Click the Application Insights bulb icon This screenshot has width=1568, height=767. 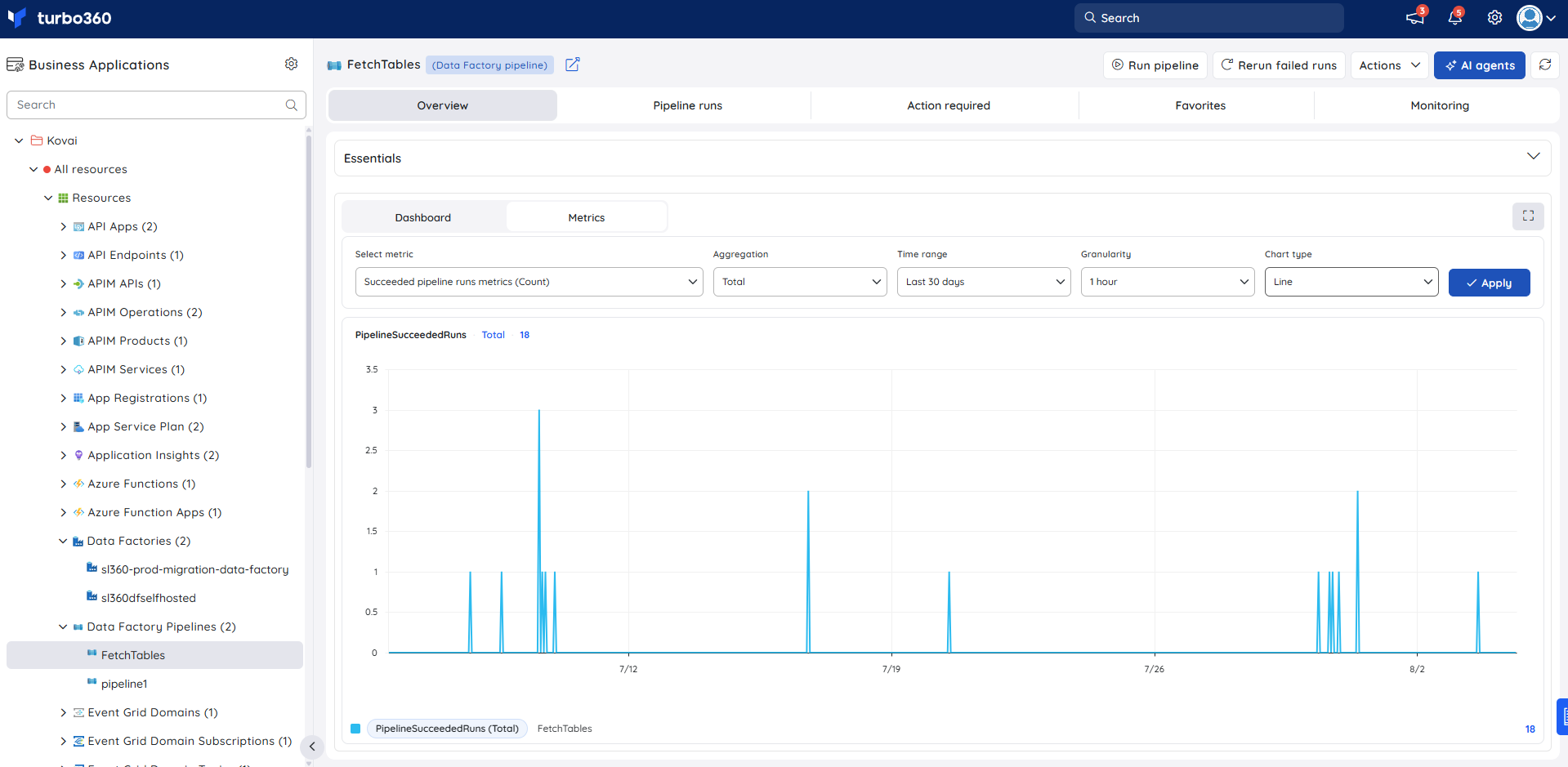coord(78,455)
